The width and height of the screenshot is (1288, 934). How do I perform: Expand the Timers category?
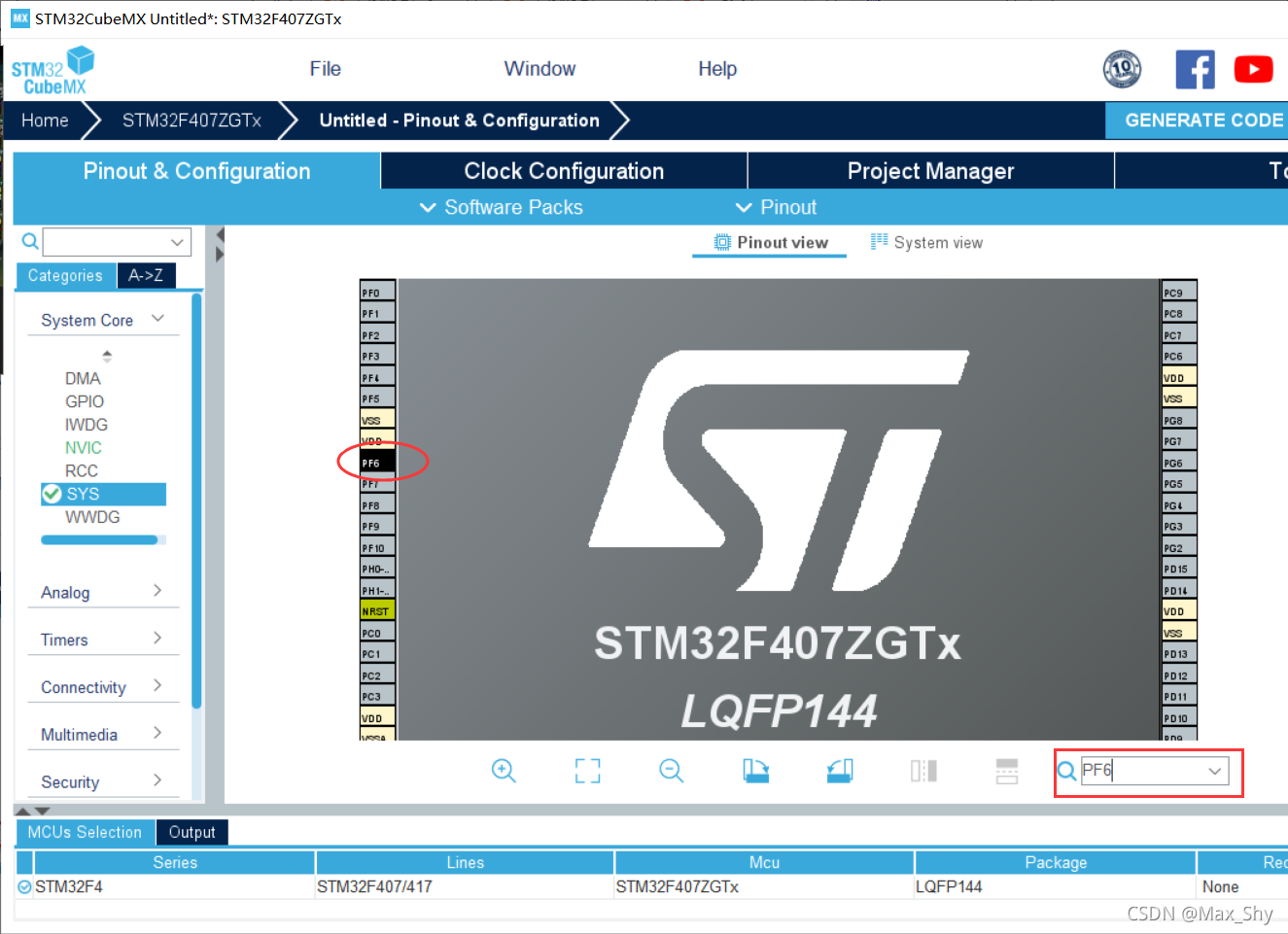157,639
